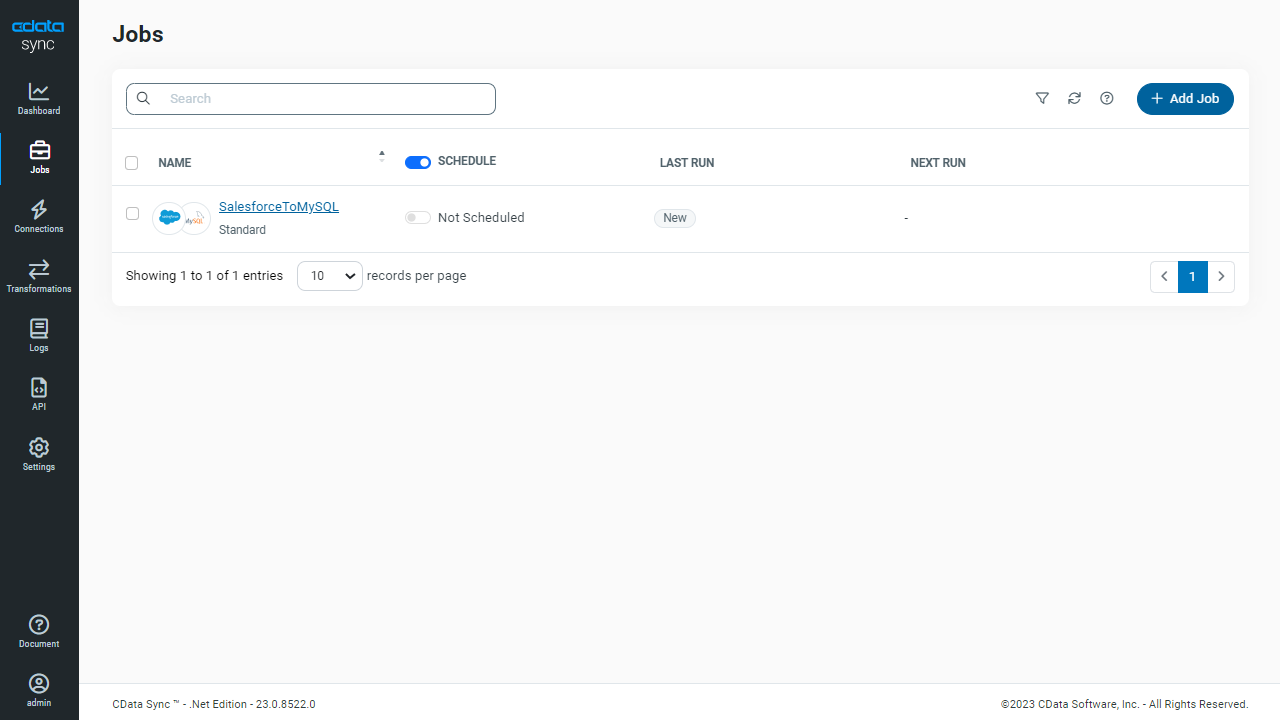Open Settings from the sidebar
This screenshot has width=1280, height=720.
coord(39,454)
